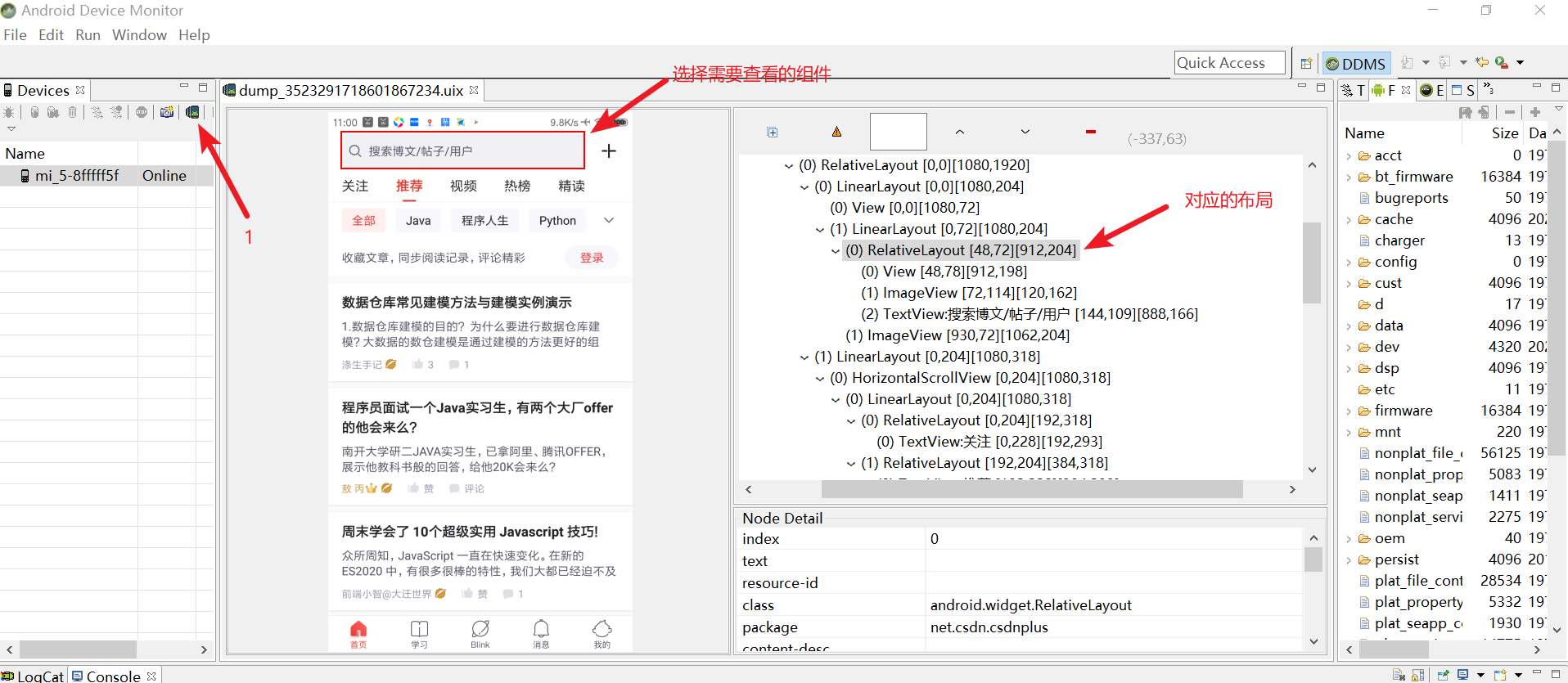Screen dimensions: 1568x683
Task: Click the Delete selection minus icon in File Explorer
Action: click(x=1509, y=112)
